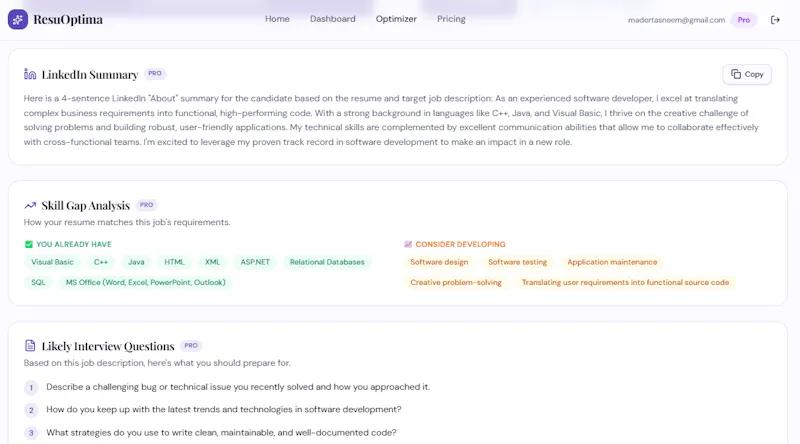Click the trending arrow icon by Skill Gap Analysis
800x444 pixels.
pyautogui.click(x=30, y=205)
